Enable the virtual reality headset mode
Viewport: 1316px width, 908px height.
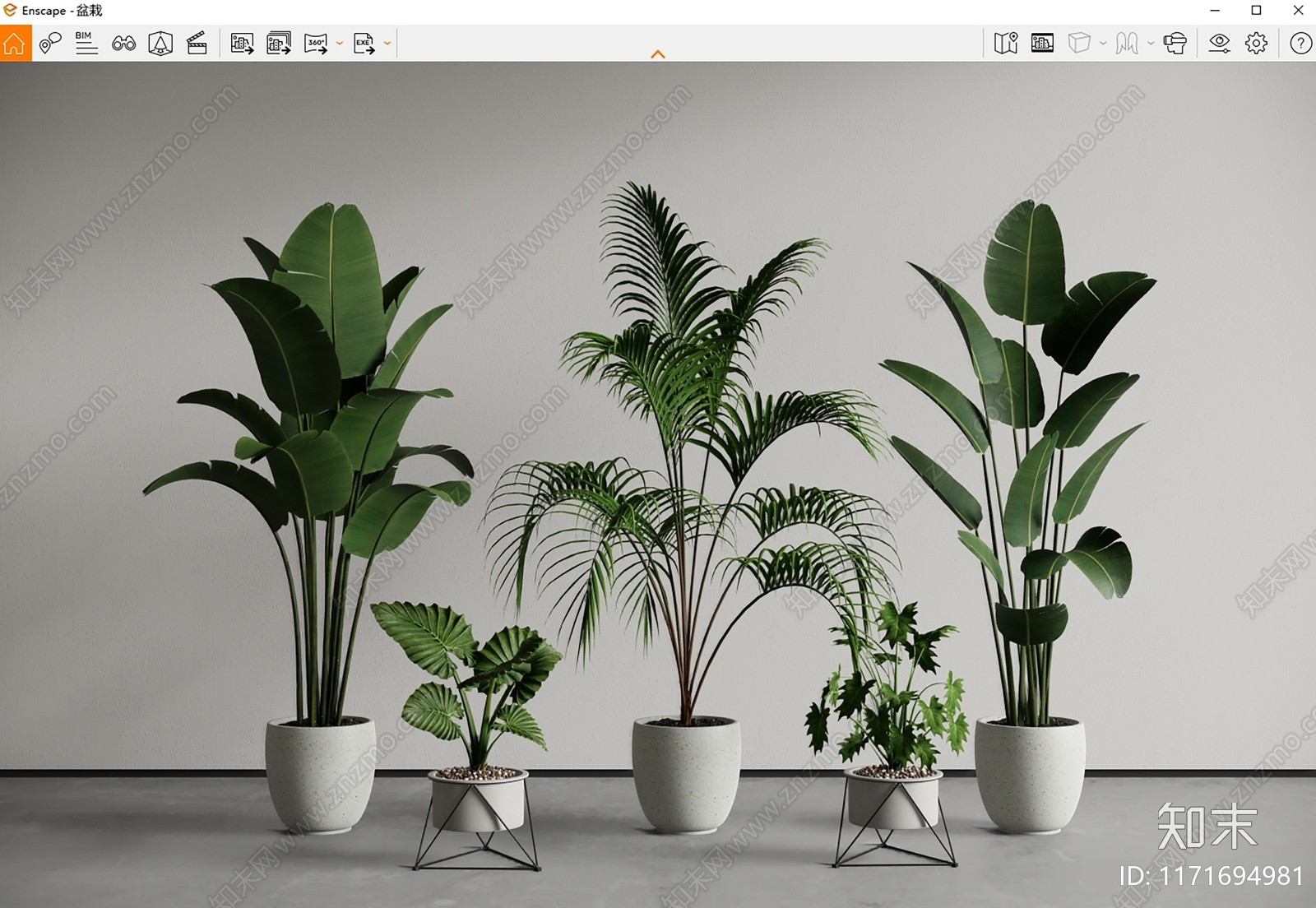tap(1175, 43)
